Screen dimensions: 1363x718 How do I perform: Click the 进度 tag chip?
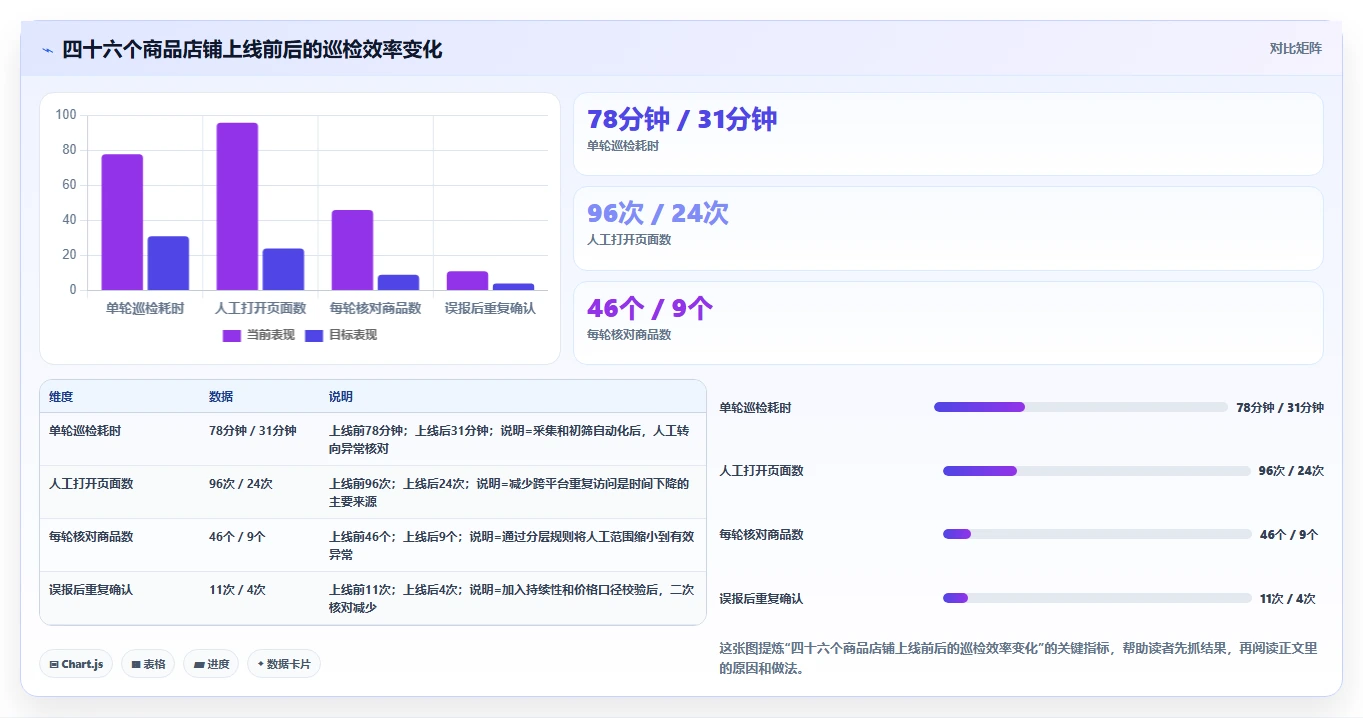(x=211, y=664)
